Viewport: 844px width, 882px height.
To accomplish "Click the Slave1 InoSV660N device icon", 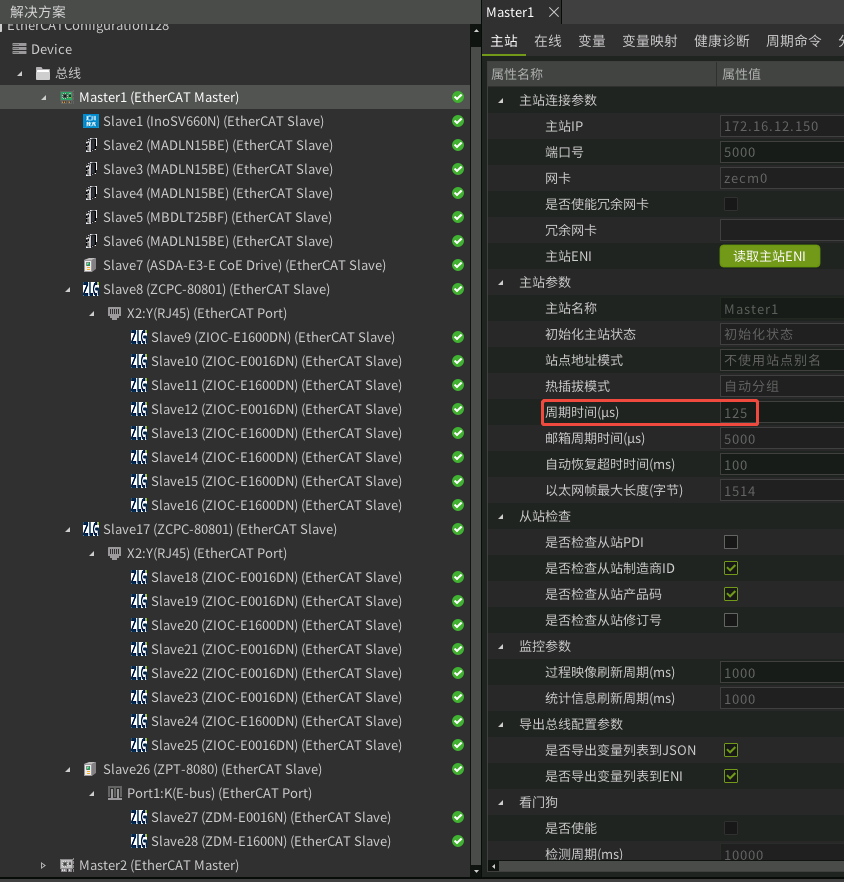I will (91, 121).
